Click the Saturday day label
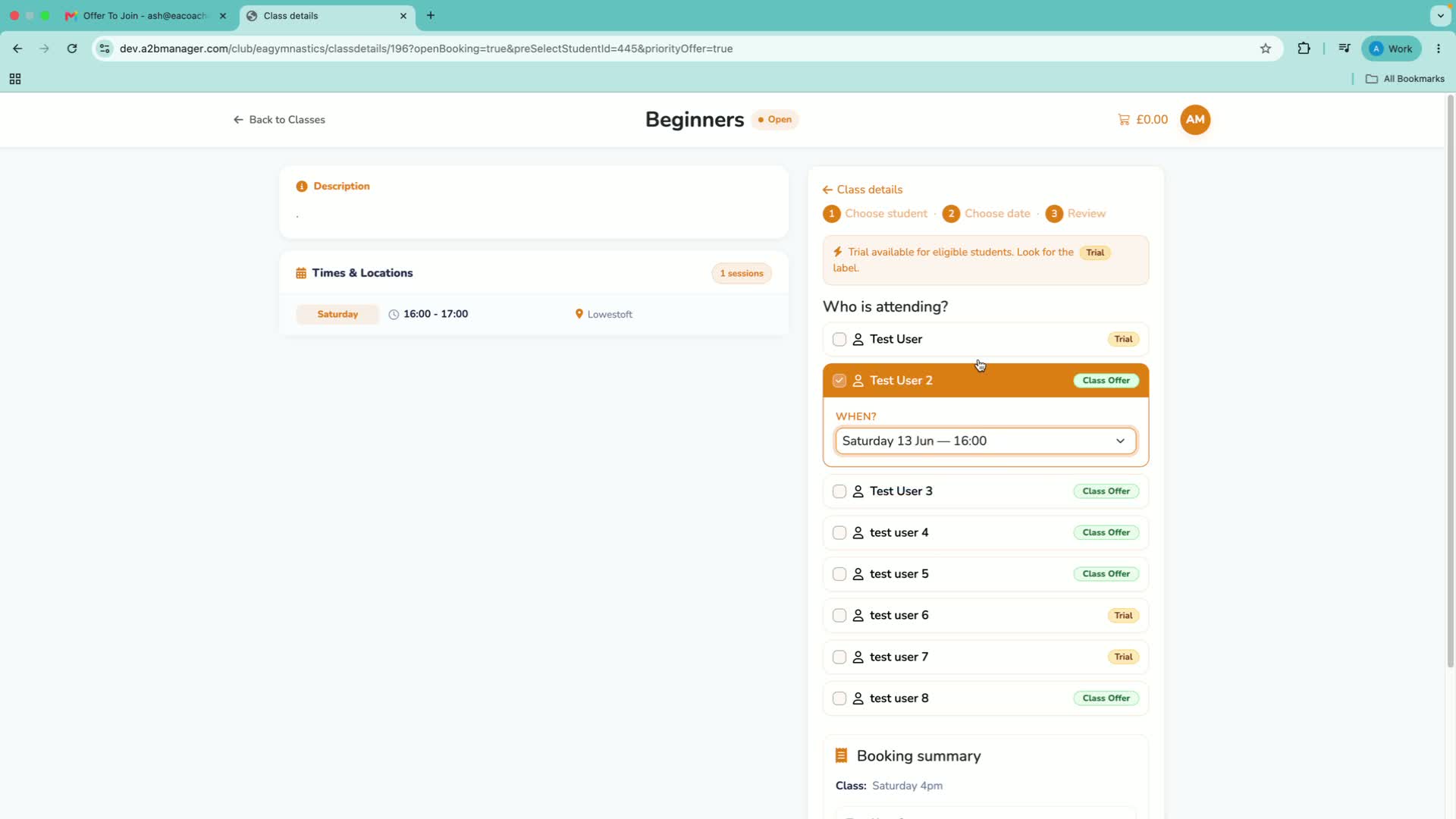Viewport: 1456px width, 819px height. point(337,315)
